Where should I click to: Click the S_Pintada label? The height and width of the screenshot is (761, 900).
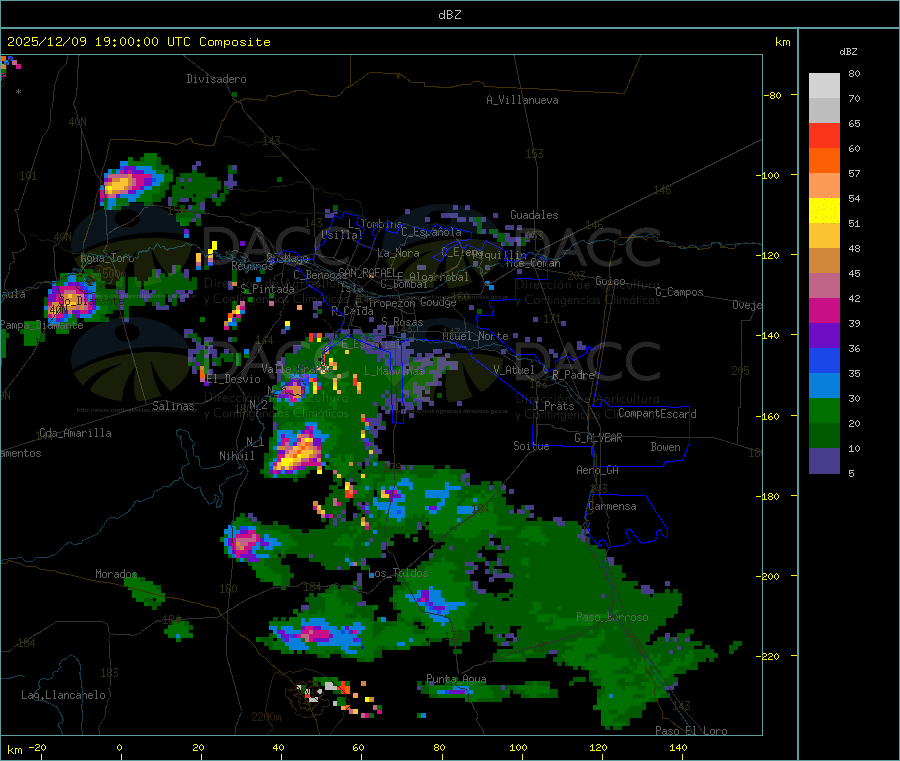pos(267,289)
